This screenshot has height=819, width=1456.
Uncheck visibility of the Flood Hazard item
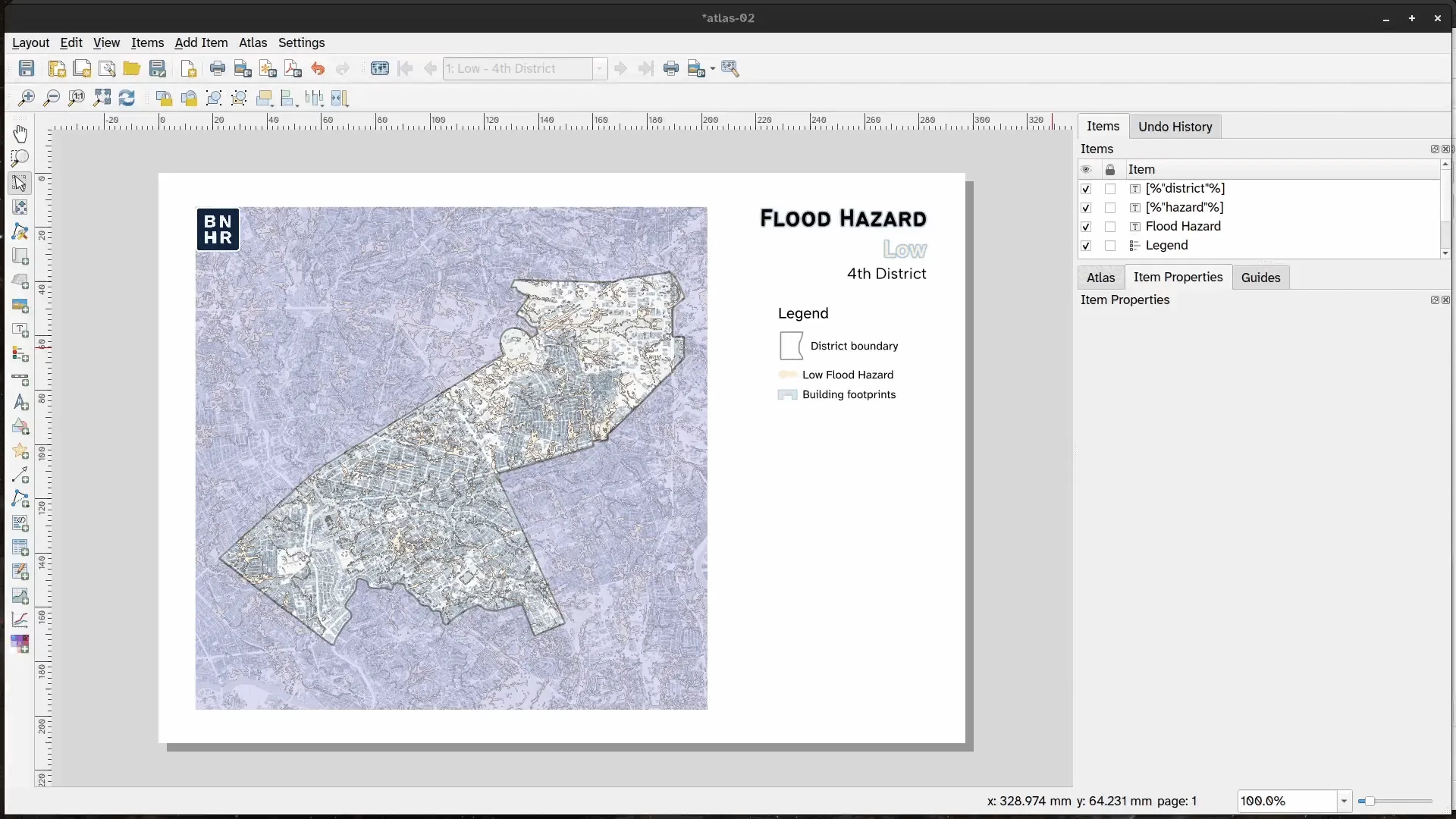click(x=1086, y=226)
